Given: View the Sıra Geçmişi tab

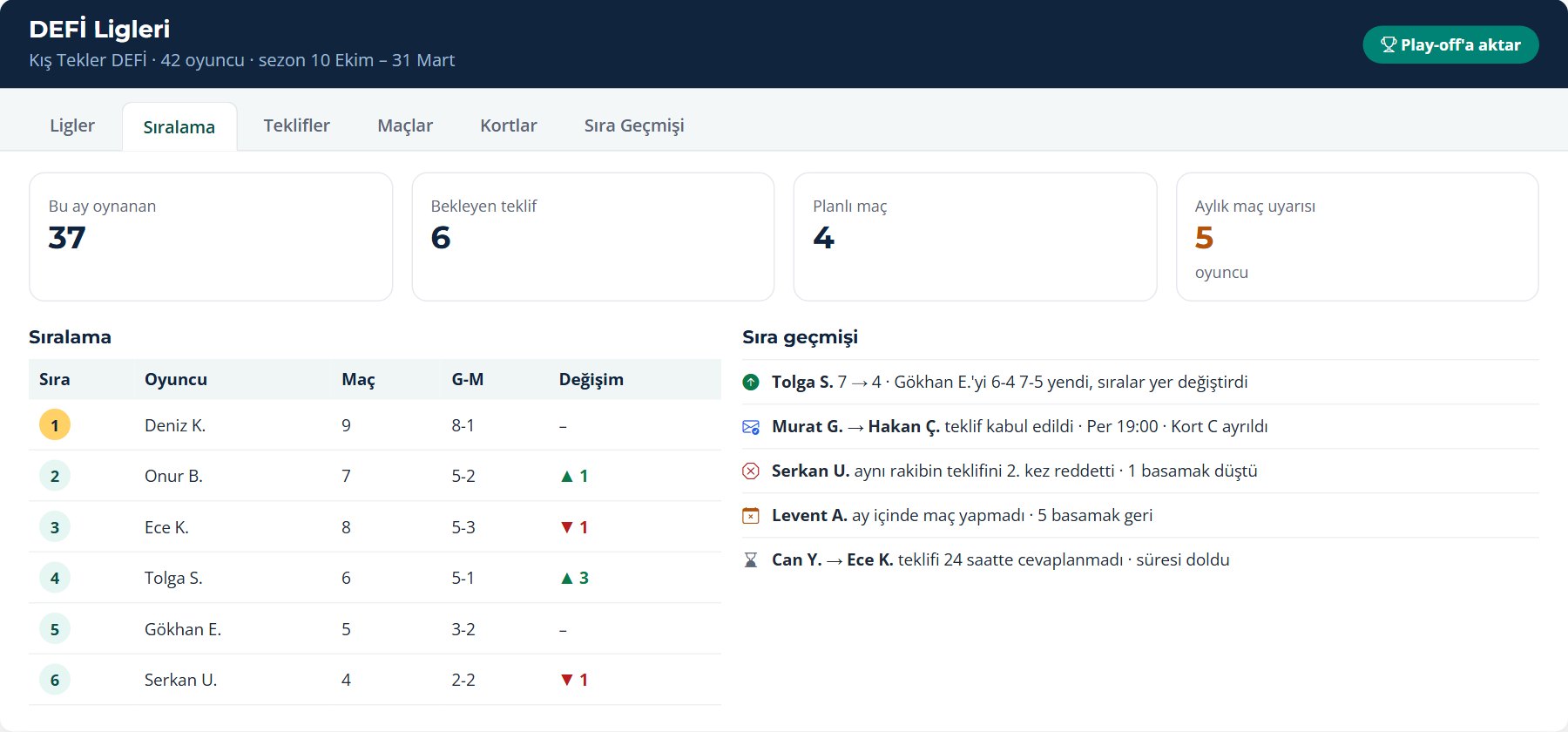Looking at the screenshot, I should coord(634,125).
